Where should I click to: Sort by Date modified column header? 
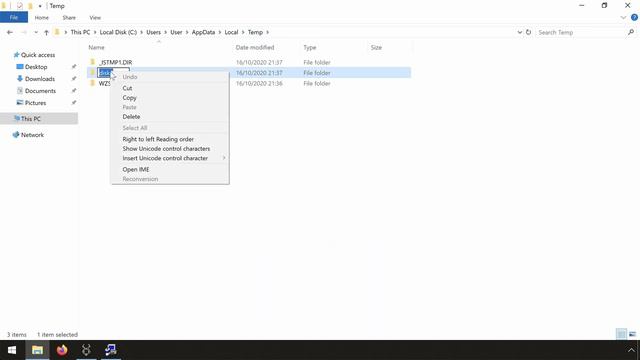255,47
